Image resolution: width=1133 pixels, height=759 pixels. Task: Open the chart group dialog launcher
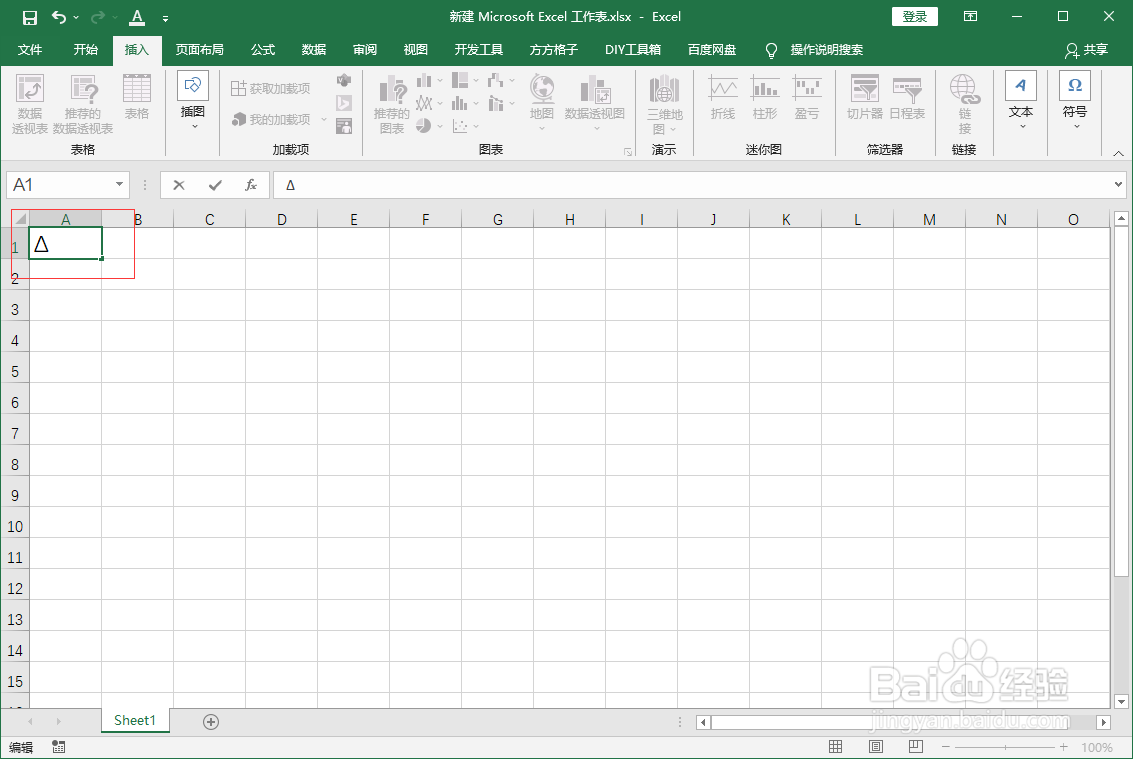[628, 152]
